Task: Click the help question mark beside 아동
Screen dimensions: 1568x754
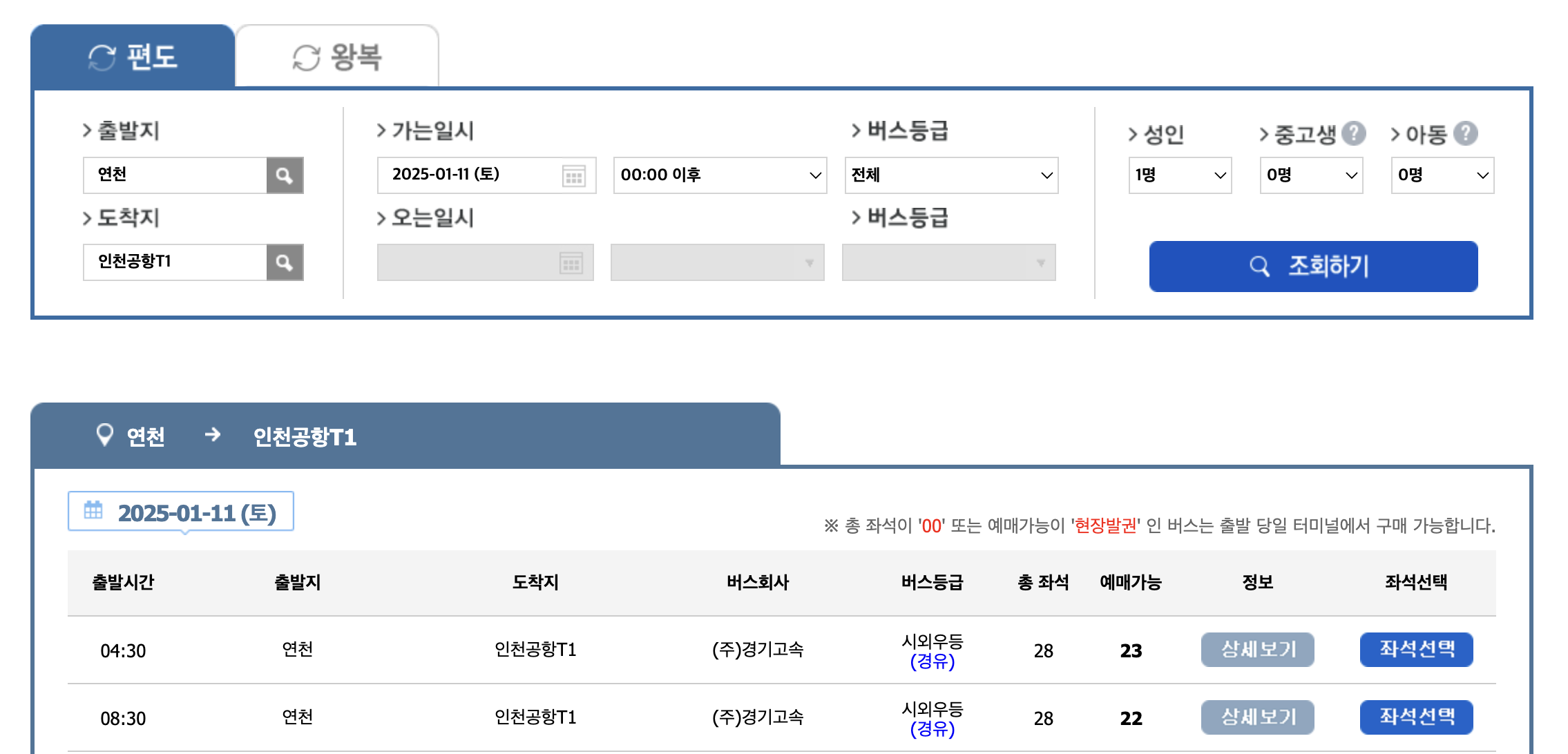Action: [1469, 133]
